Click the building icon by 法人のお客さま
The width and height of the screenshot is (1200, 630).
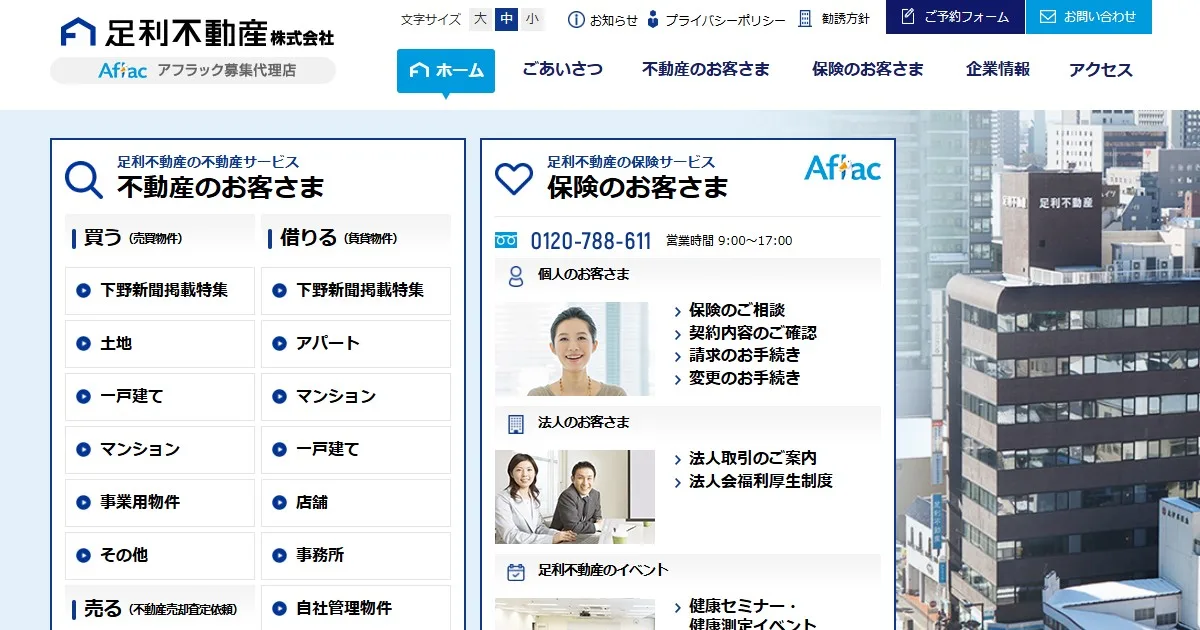516,424
